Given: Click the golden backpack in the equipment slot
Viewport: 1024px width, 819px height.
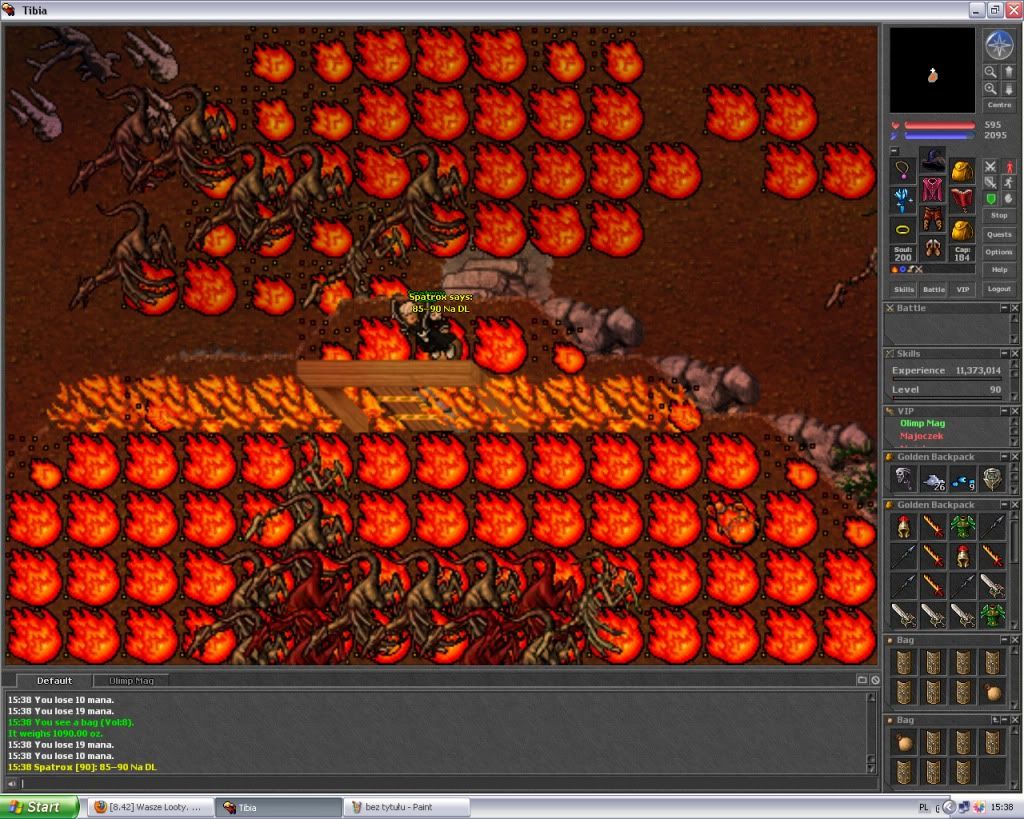Looking at the screenshot, I should click(x=962, y=171).
